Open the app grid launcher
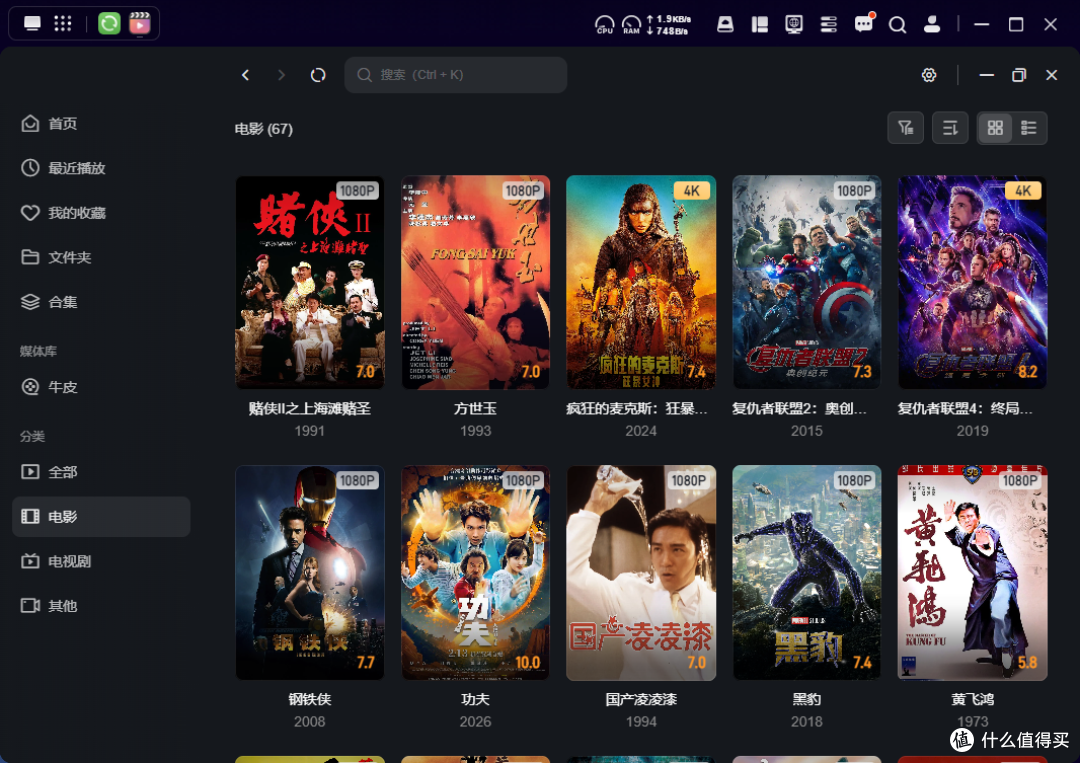This screenshot has width=1080, height=763. point(63,23)
